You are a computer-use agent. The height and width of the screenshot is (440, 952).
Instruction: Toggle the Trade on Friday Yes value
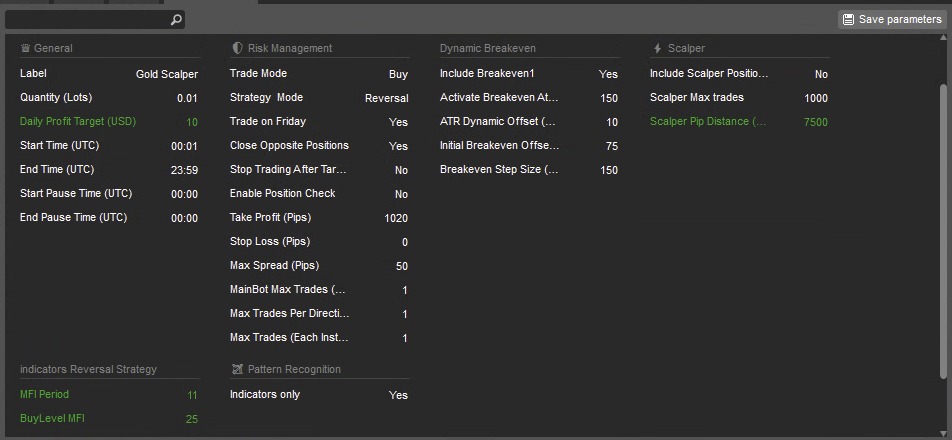coord(398,122)
